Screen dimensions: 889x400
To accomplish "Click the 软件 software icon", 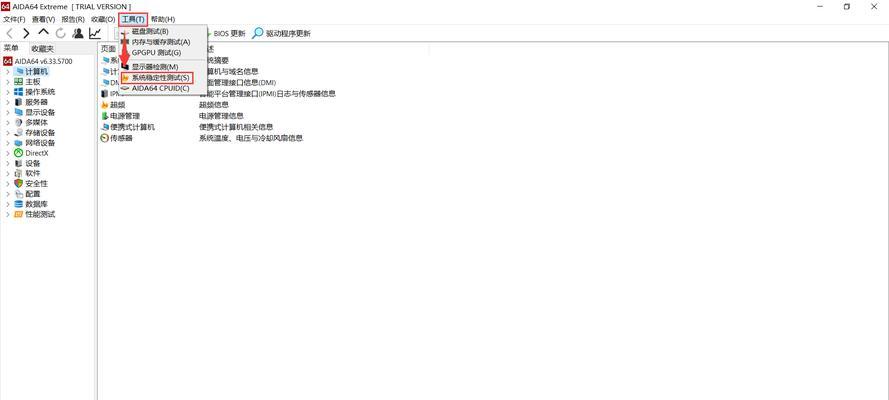I will 19,173.
